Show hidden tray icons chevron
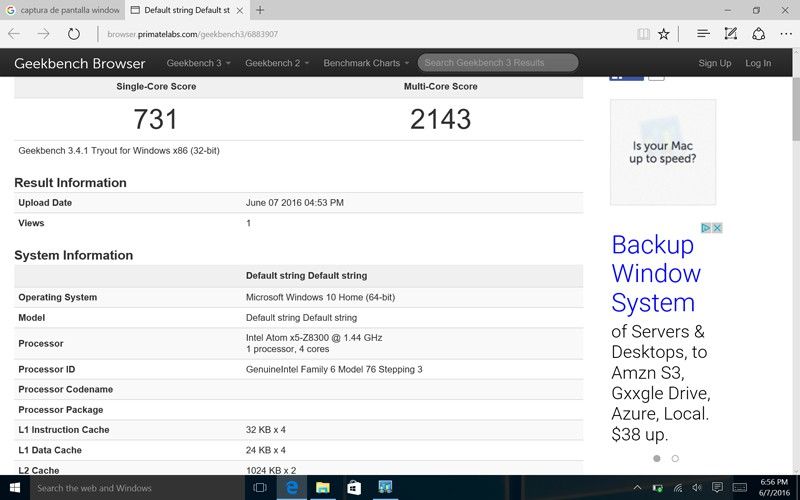 tap(637, 488)
